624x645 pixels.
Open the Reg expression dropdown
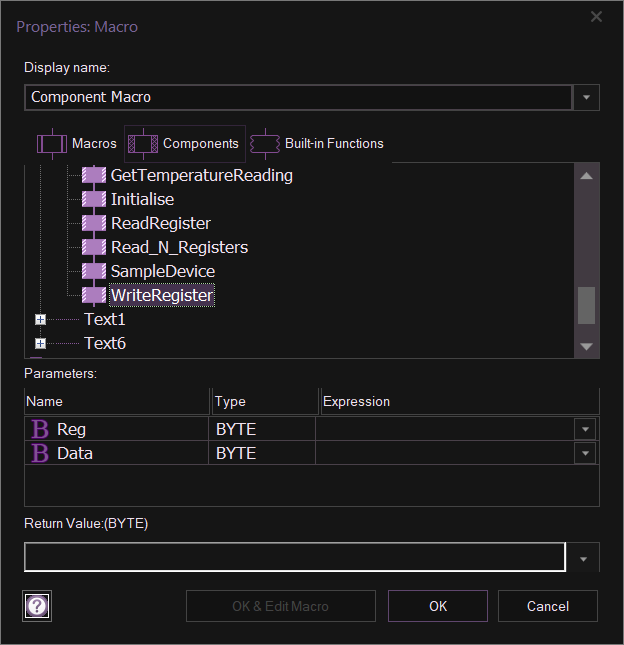[x=585, y=429]
